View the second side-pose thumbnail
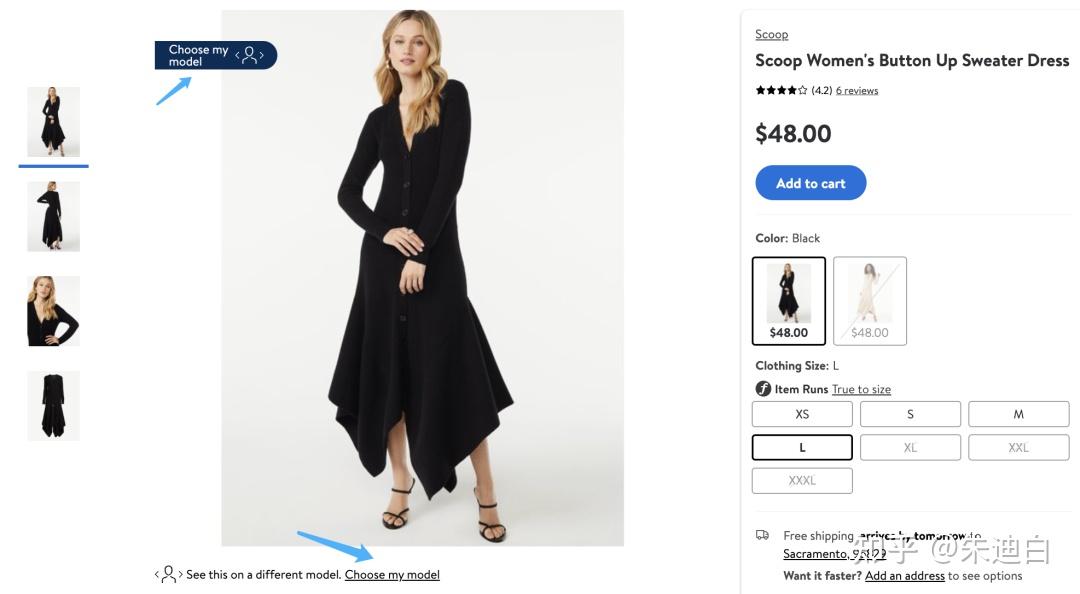The image size is (1080, 594). coord(53,216)
